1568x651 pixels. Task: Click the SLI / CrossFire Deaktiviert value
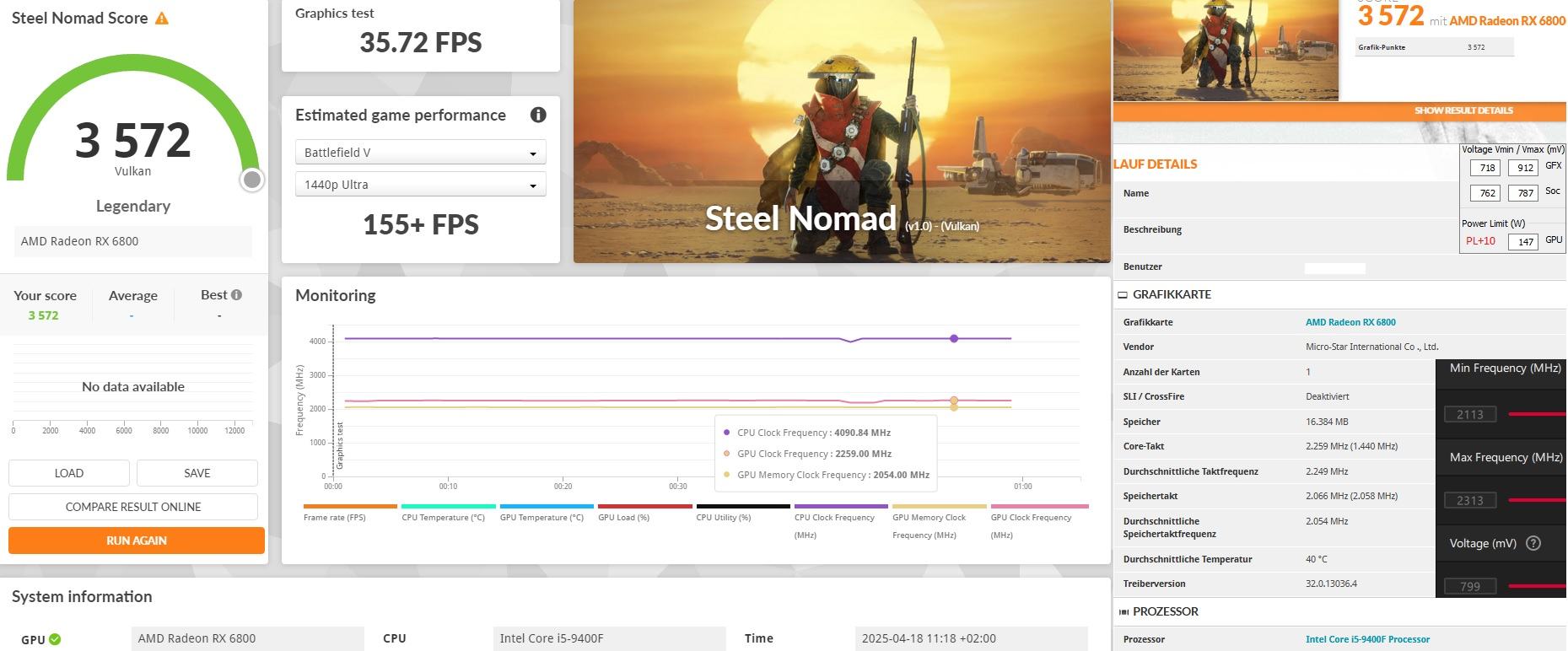pos(1328,396)
